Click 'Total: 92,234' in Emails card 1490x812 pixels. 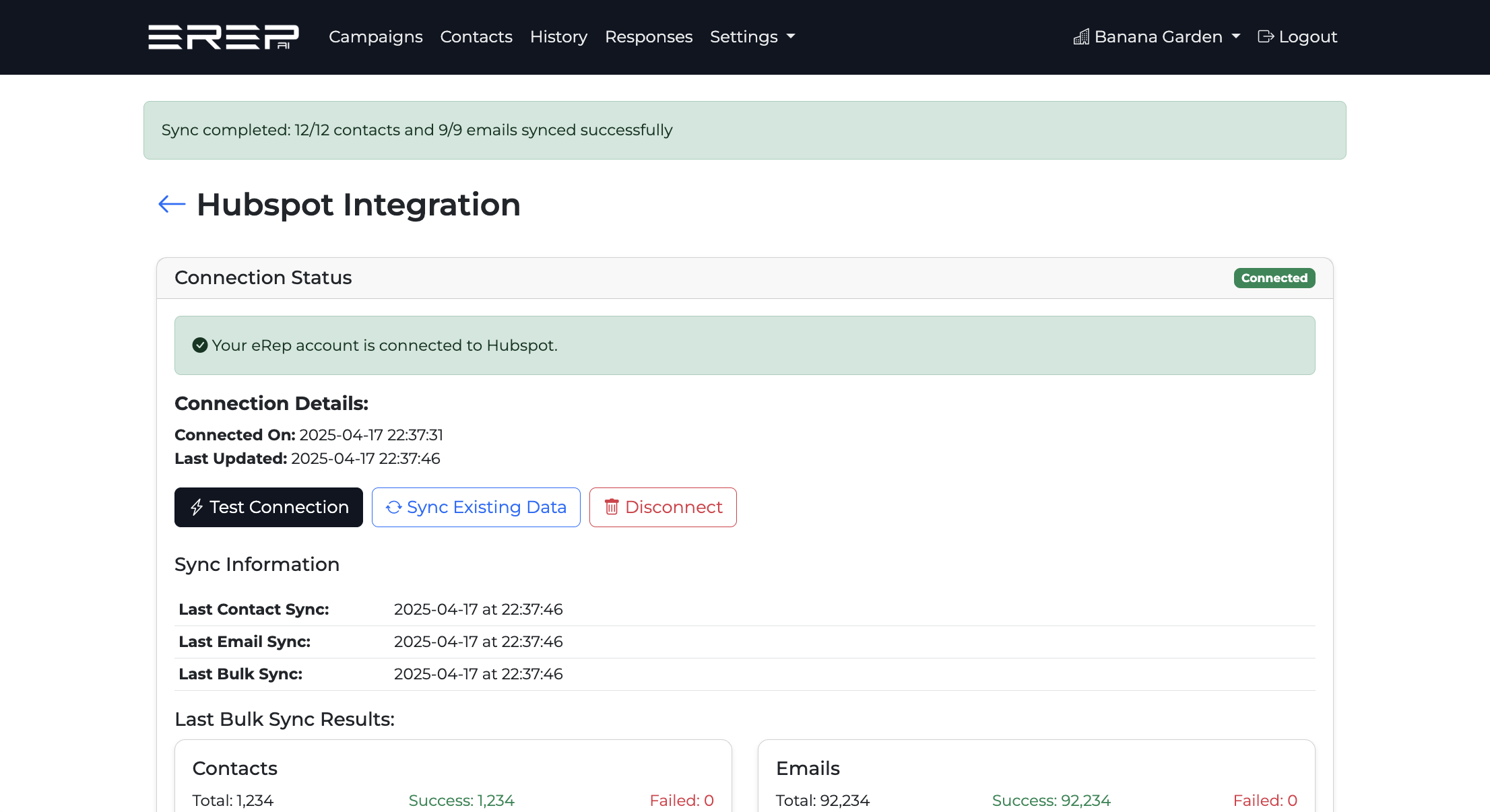pyautogui.click(x=822, y=801)
